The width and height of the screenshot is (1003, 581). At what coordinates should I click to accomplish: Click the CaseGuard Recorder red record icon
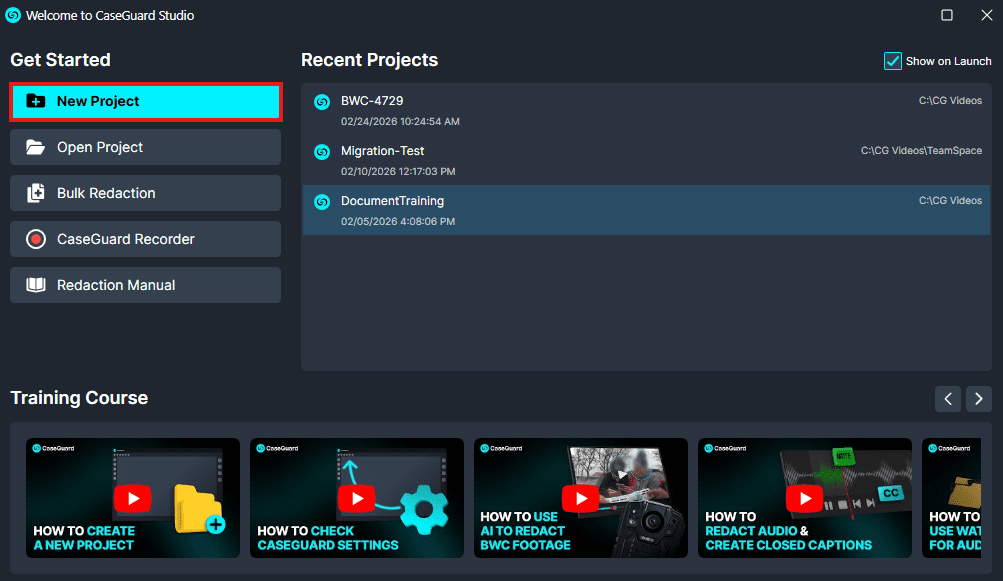point(38,238)
